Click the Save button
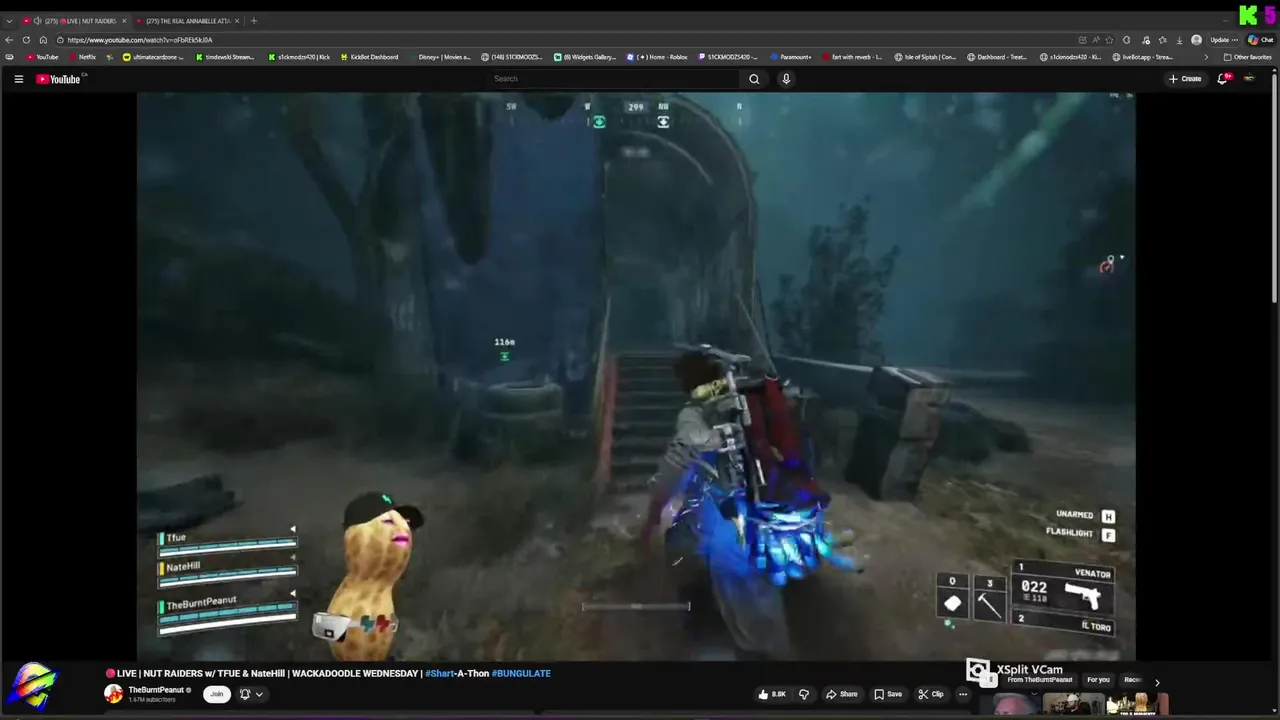Image resolution: width=1280 pixels, height=720 pixels. pyautogui.click(x=888, y=694)
